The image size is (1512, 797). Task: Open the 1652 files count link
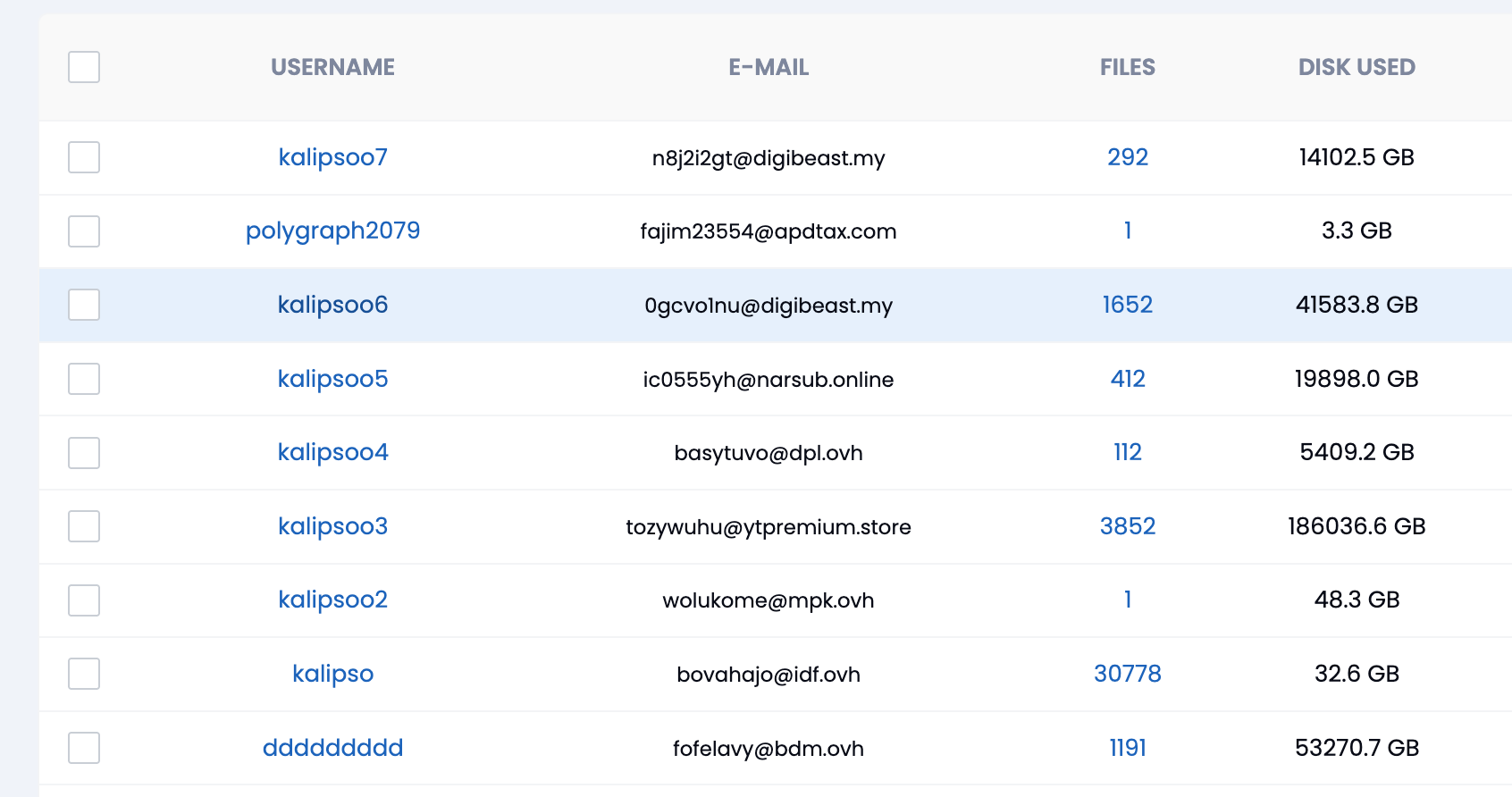coord(1128,305)
